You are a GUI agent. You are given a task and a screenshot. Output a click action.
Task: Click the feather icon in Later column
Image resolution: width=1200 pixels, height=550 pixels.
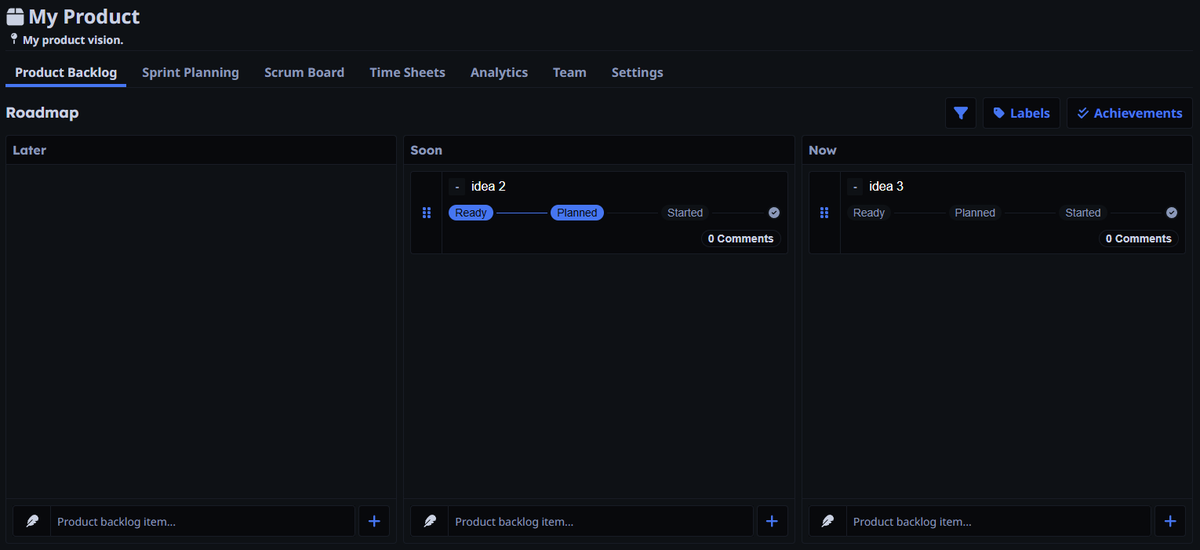32,521
